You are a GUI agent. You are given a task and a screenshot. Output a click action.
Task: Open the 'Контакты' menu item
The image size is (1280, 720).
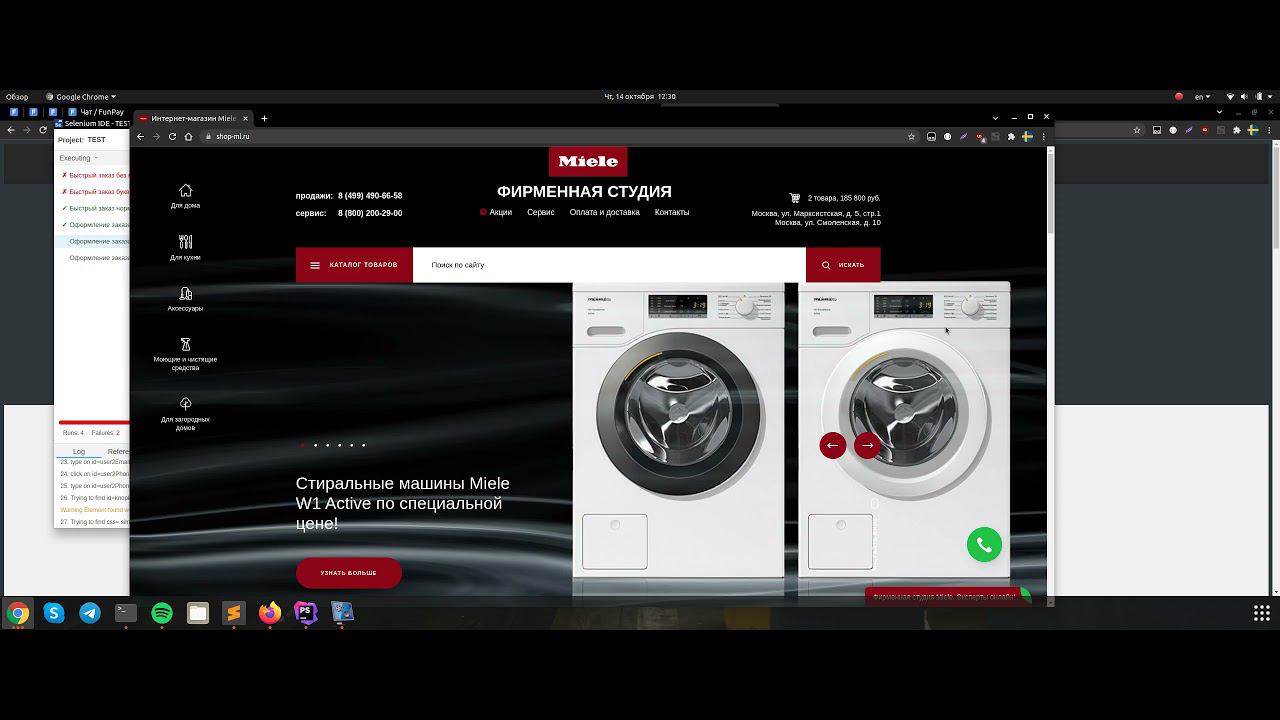[x=672, y=212]
